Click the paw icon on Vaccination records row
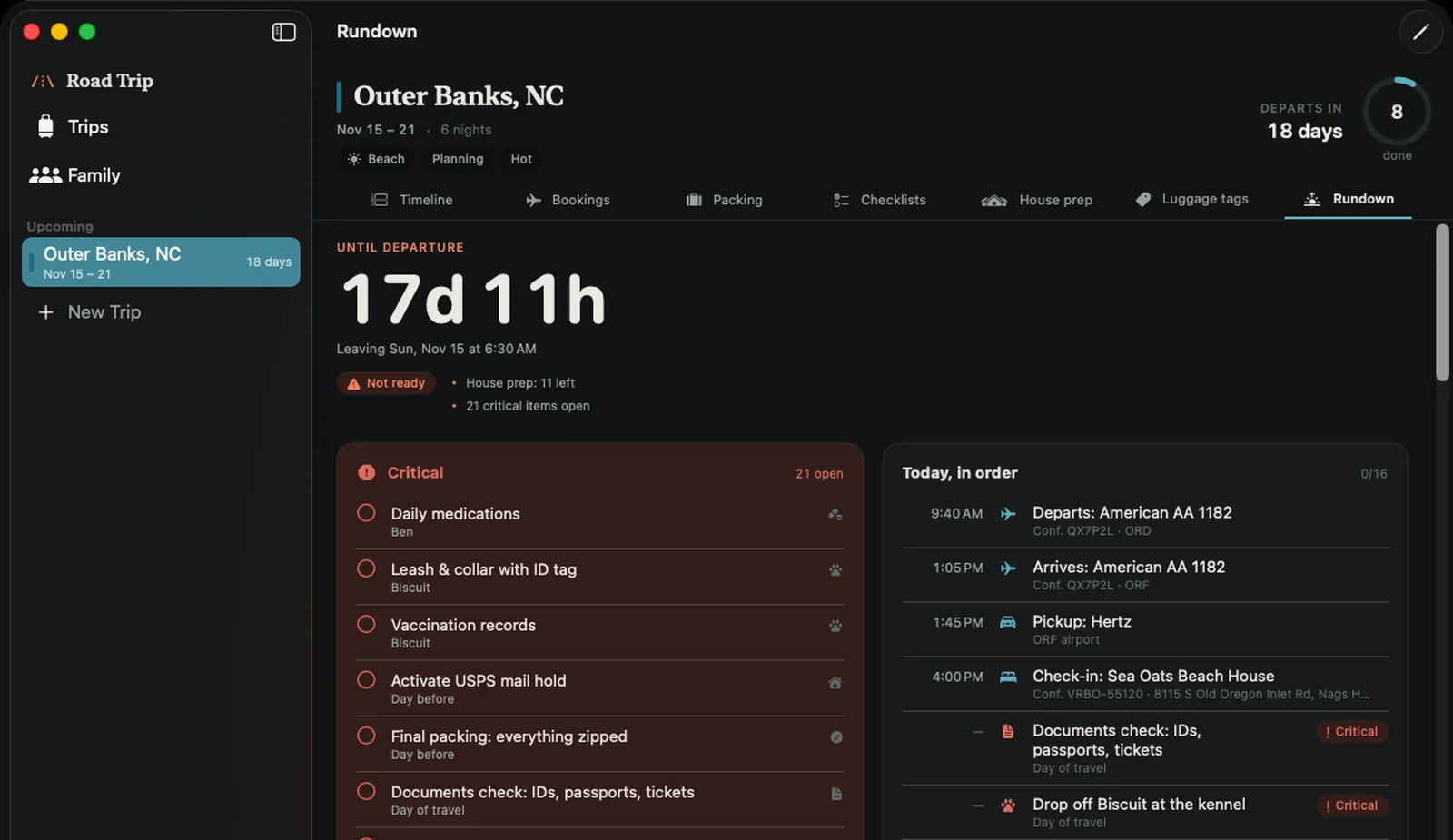 pyautogui.click(x=835, y=626)
